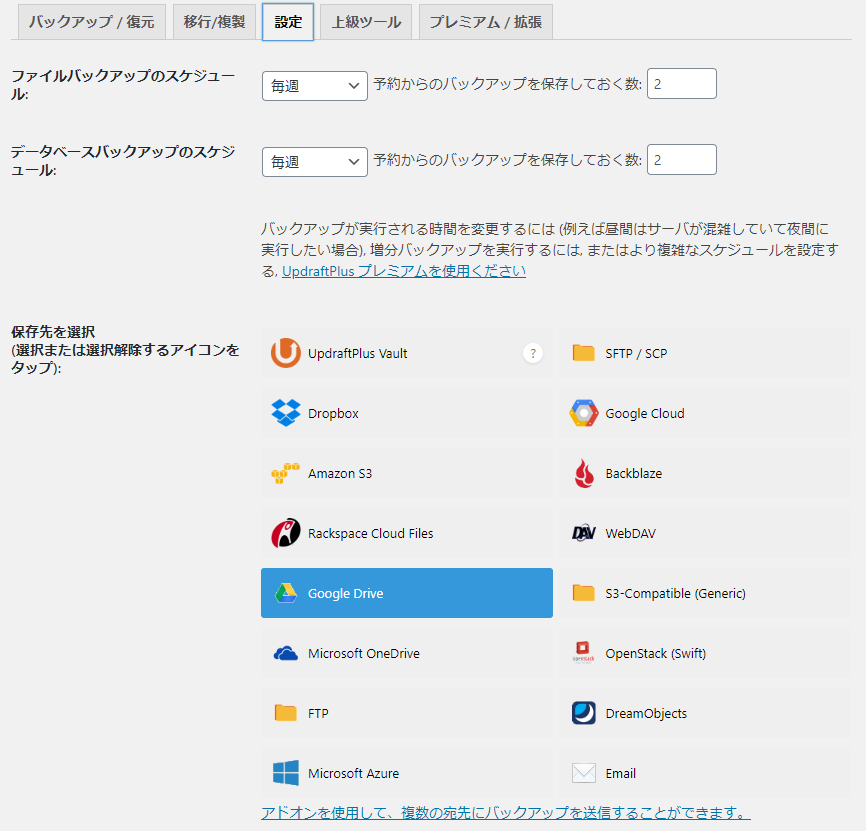866x831 pixels.
Task: Select the Dropbox storage label
Action: tap(333, 414)
